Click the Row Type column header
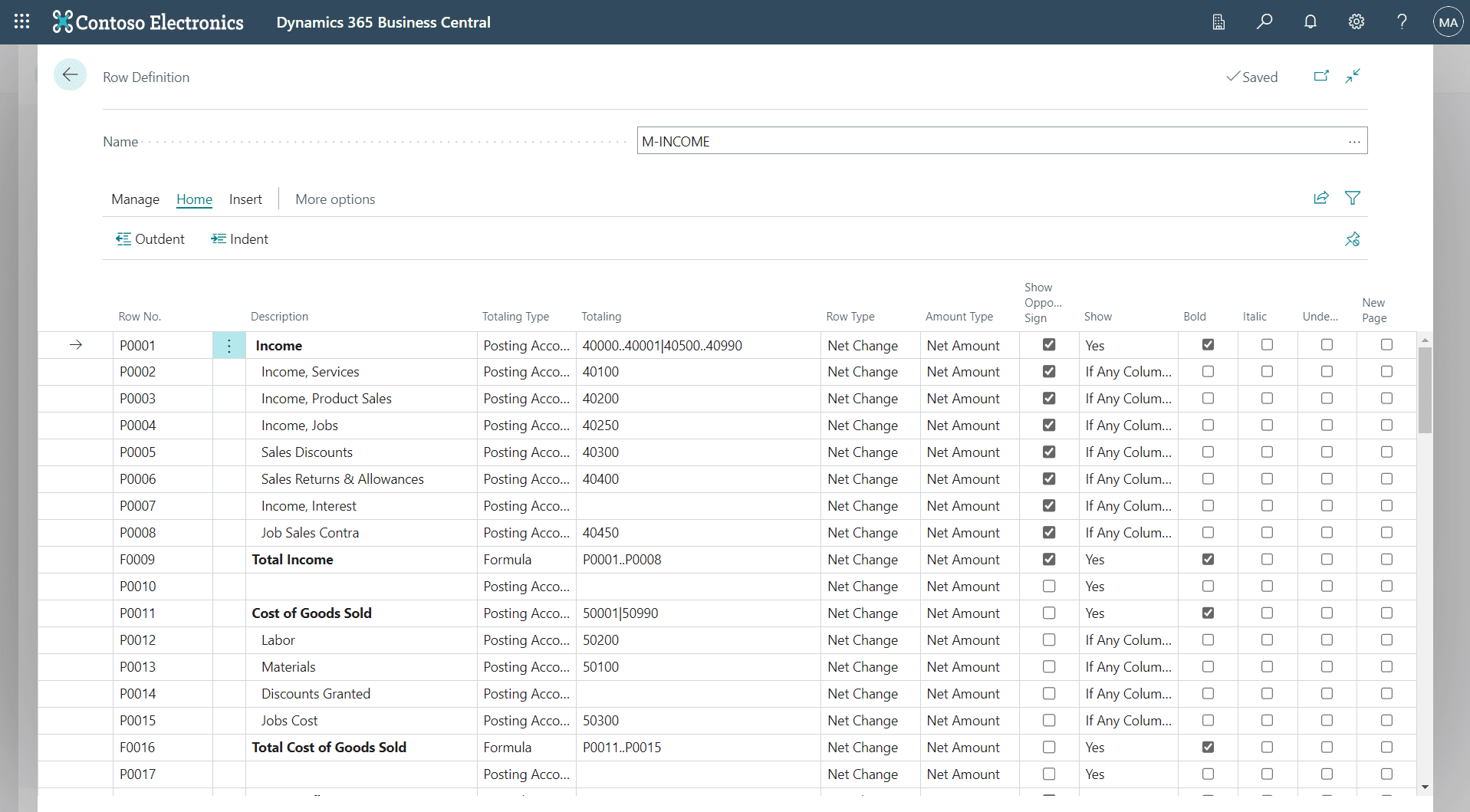Viewport: 1470px width, 812px height. [850, 317]
